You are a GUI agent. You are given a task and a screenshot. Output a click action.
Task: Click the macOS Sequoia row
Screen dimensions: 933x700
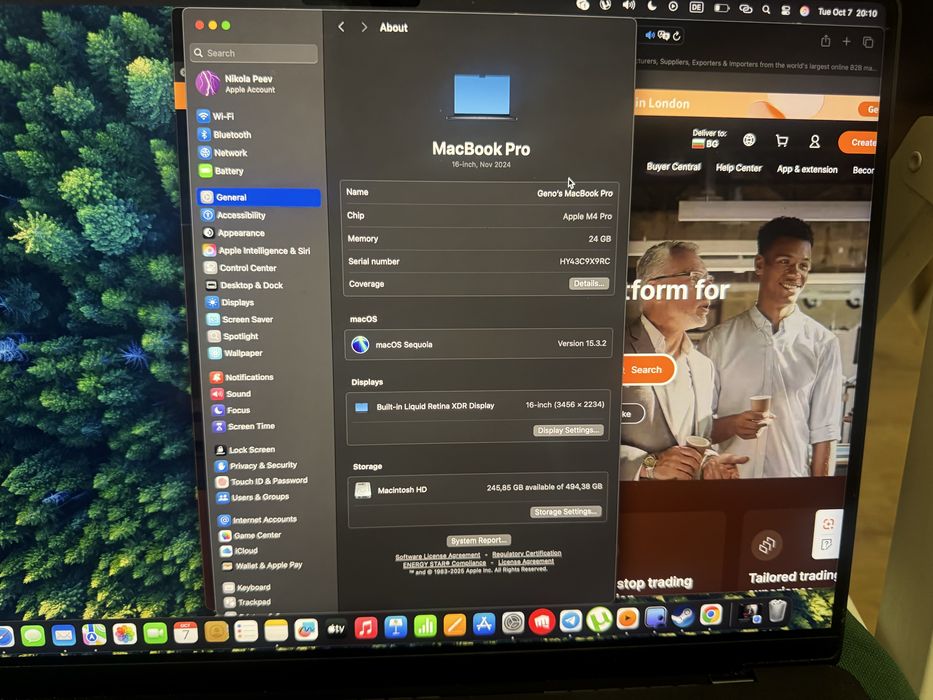click(x=478, y=344)
